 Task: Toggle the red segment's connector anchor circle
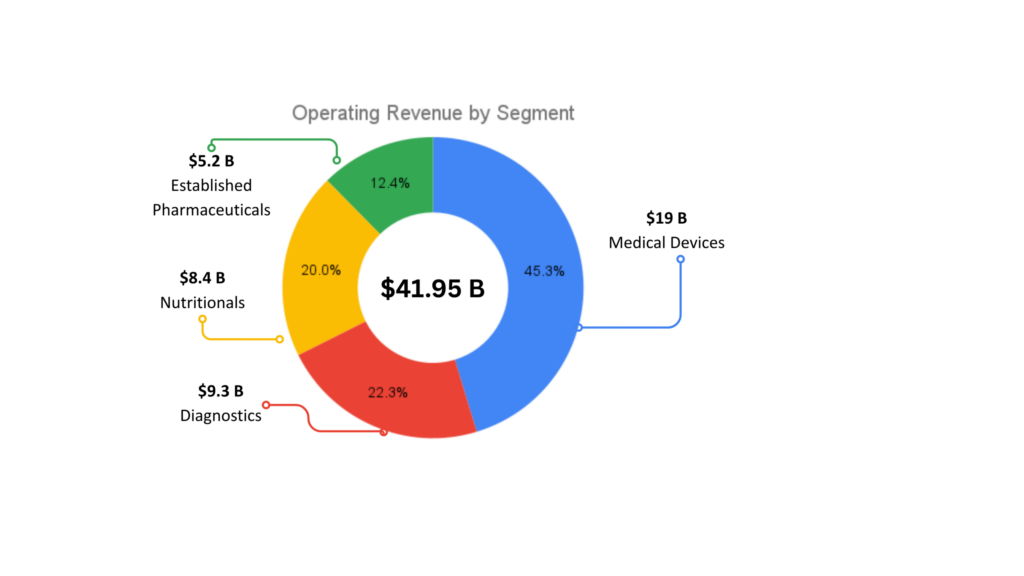coord(383,431)
